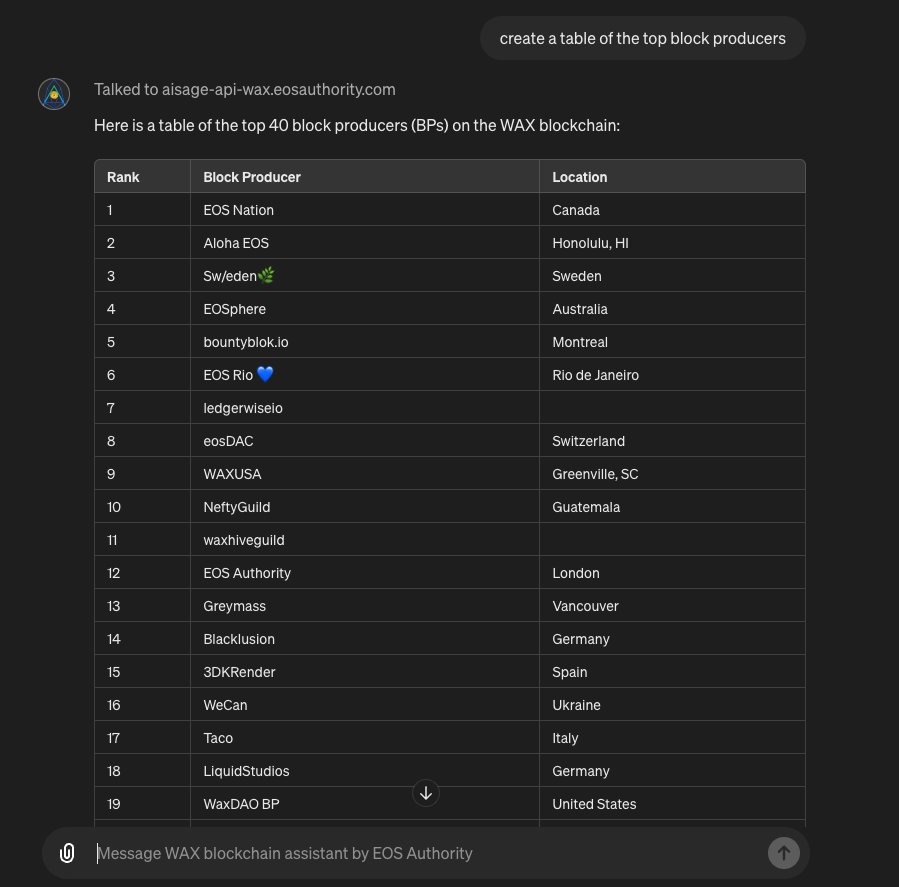The width and height of the screenshot is (899, 887).
Task: Click the user prompt message bubble
Action: pos(642,39)
